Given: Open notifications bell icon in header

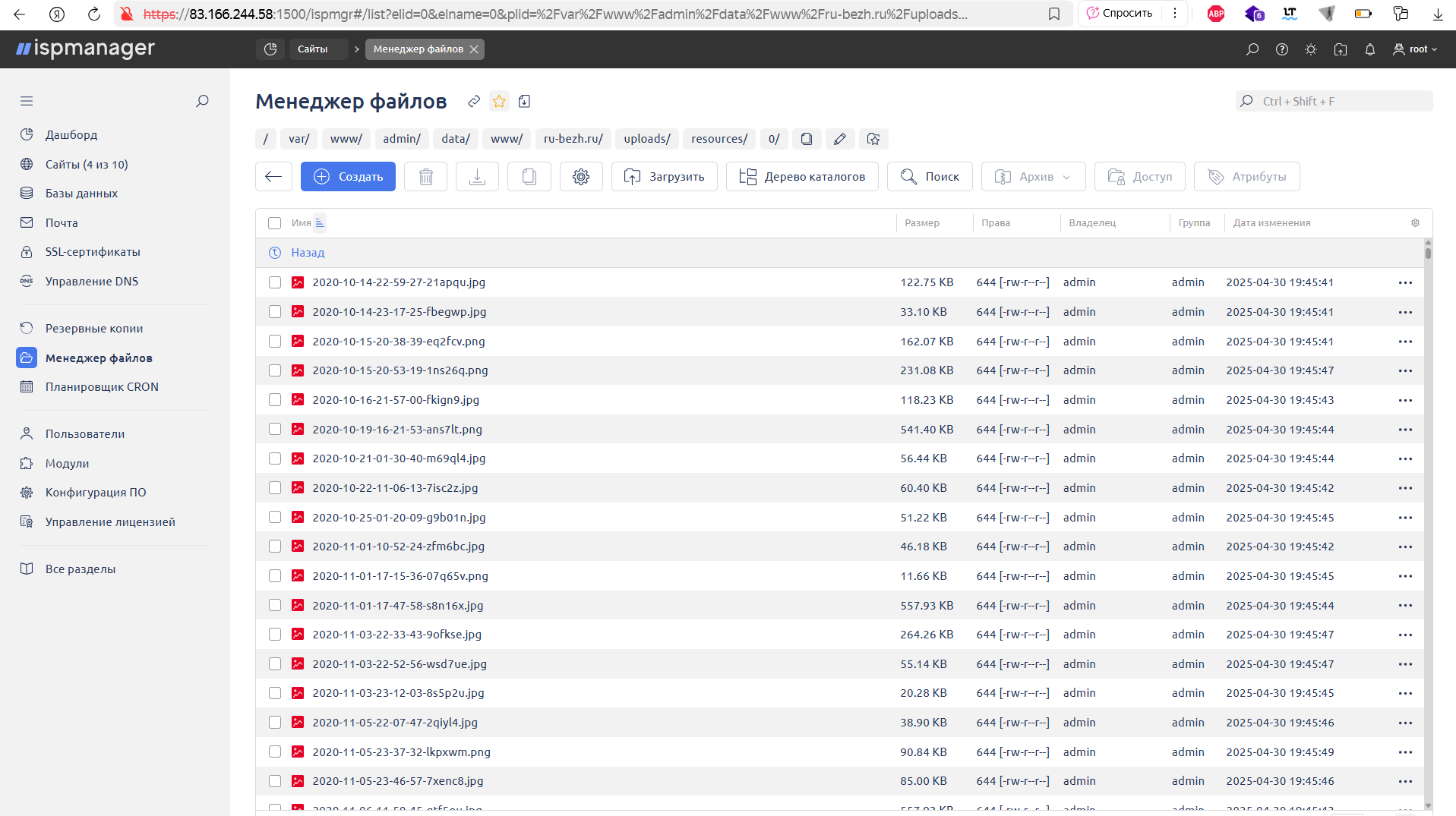Looking at the screenshot, I should (x=1369, y=49).
